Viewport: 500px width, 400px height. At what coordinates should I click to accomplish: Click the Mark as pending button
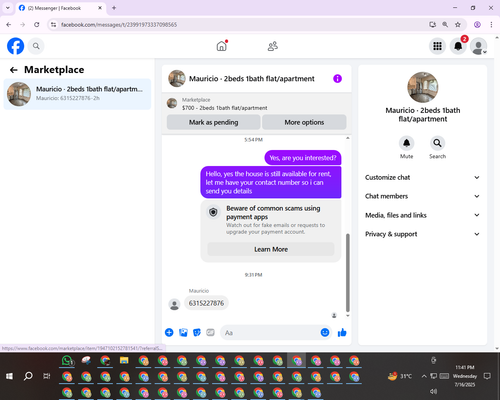click(213, 122)
